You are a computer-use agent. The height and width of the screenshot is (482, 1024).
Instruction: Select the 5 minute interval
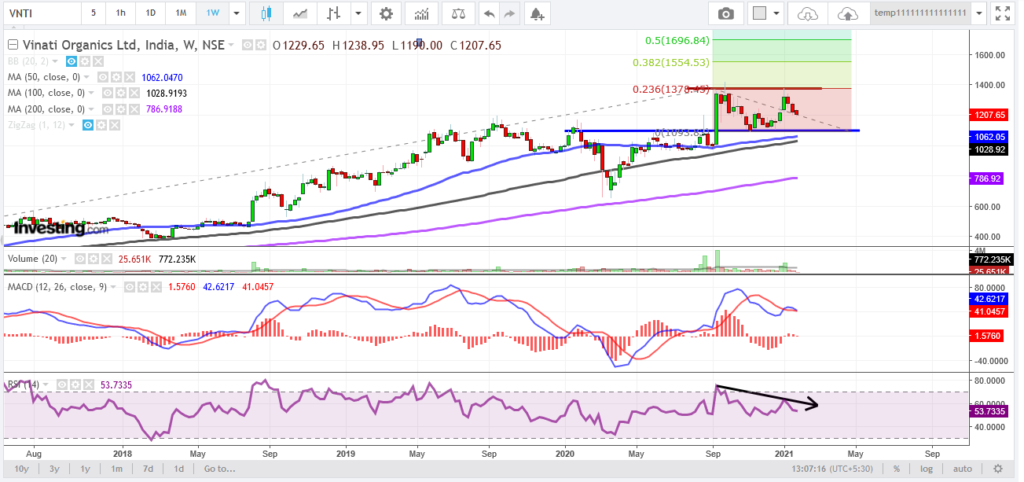(x=93, y=13)
